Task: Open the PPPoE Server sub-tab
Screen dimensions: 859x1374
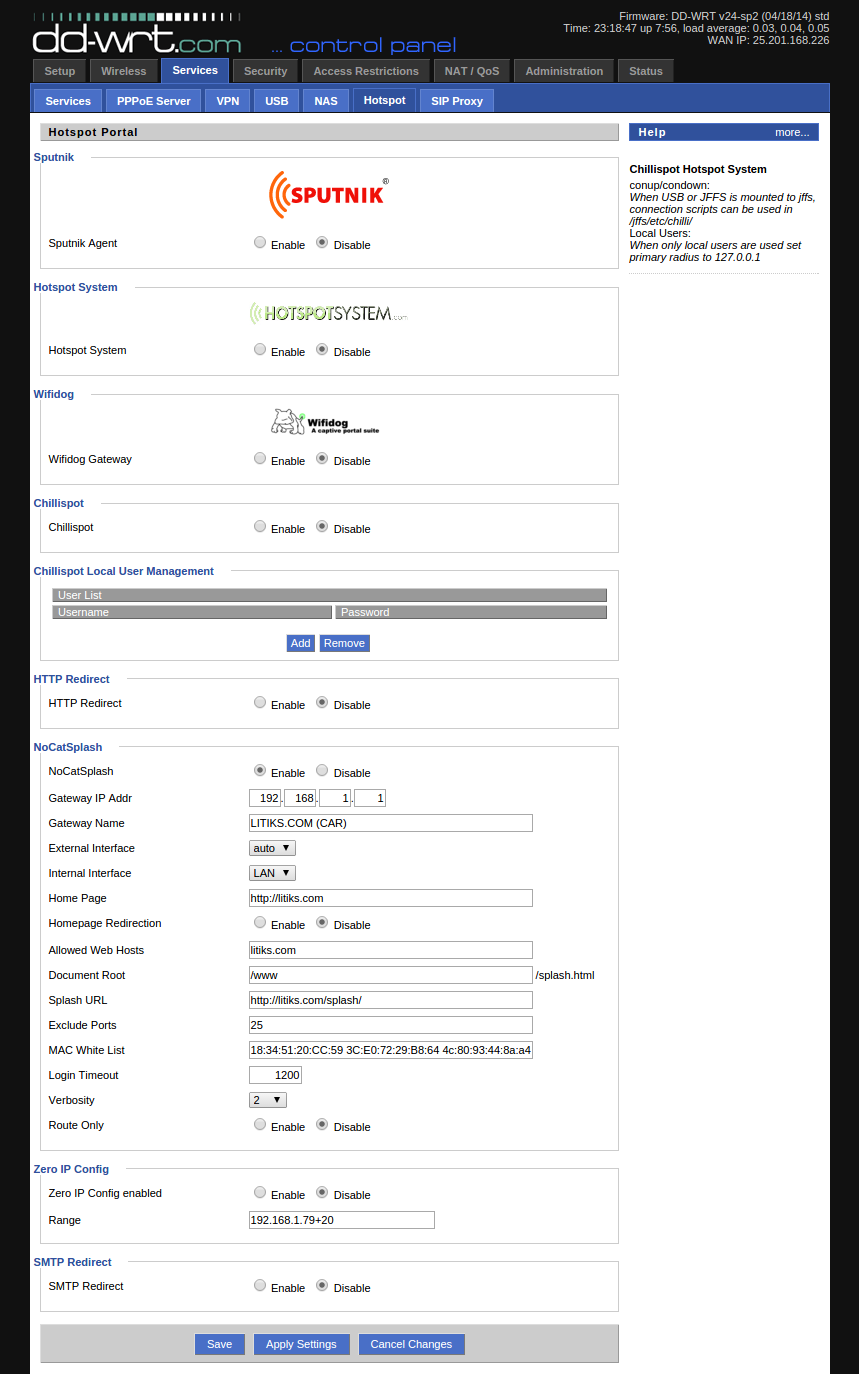Action: 153,101
